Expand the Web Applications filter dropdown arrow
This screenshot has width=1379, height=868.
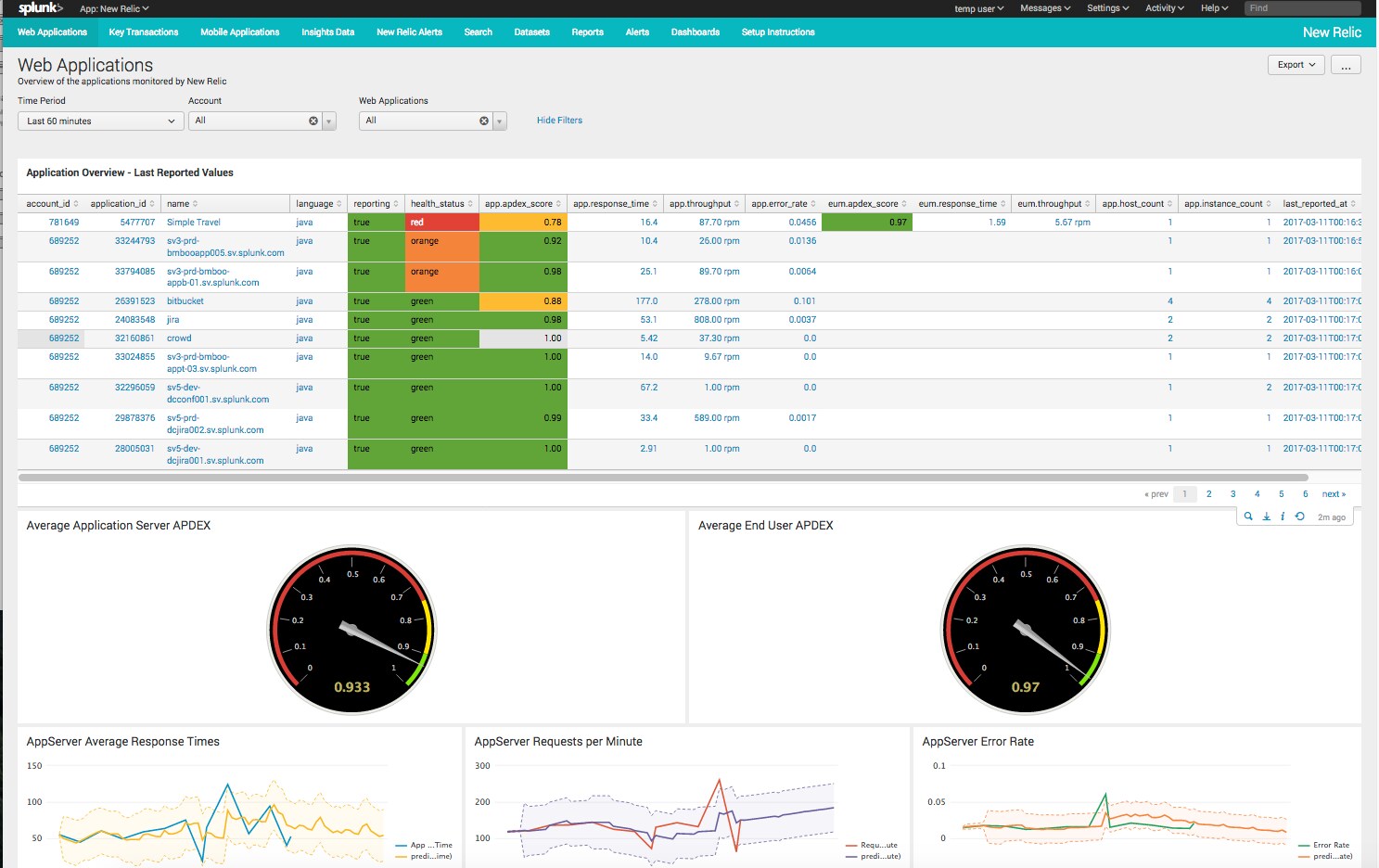(500, 121)
